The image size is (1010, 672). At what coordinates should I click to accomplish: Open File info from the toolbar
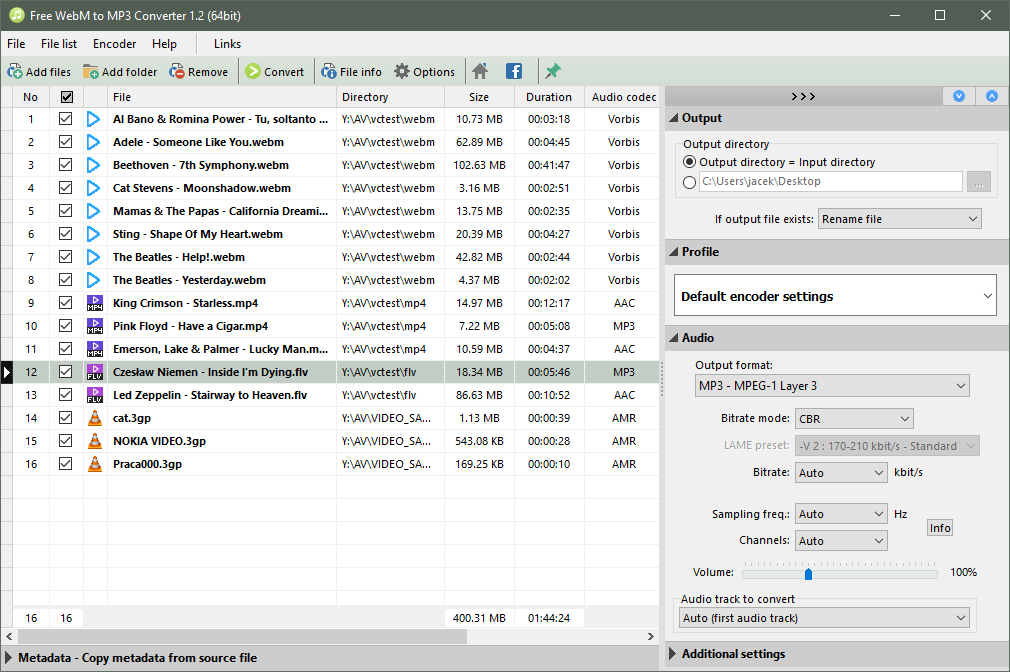[x=329, y=72]
